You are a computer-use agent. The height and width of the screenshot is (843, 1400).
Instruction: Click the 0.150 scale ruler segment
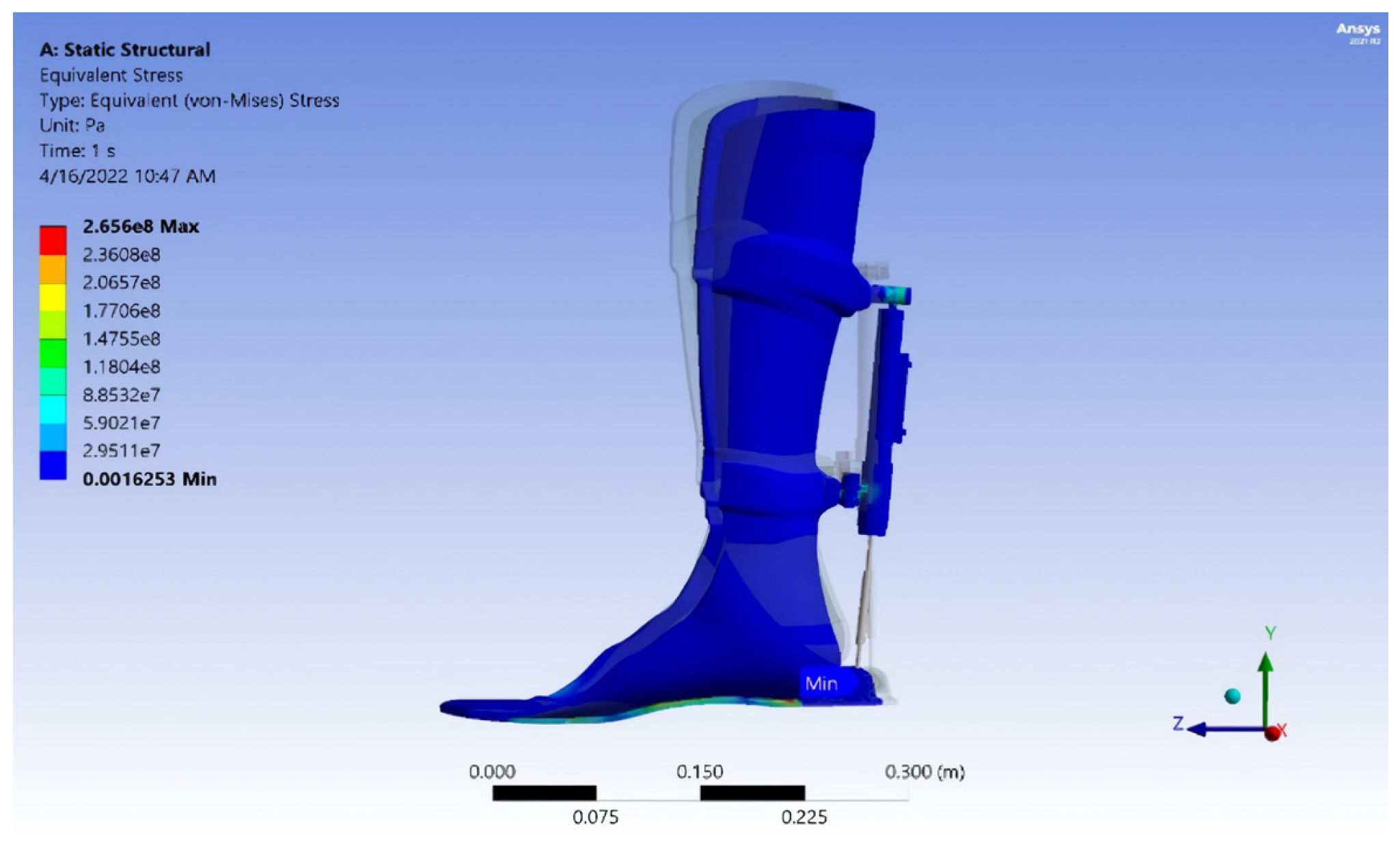coord(752,792)
